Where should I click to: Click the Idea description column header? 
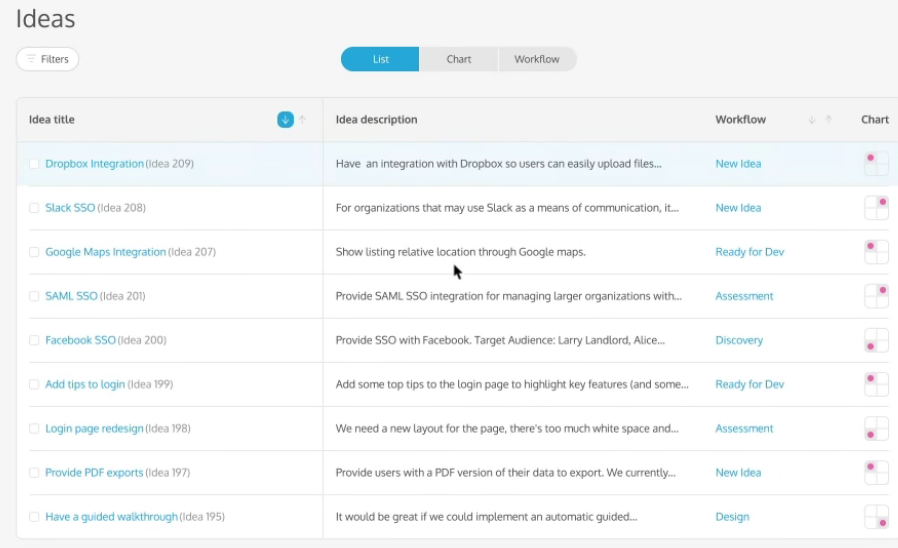point(376,120)
